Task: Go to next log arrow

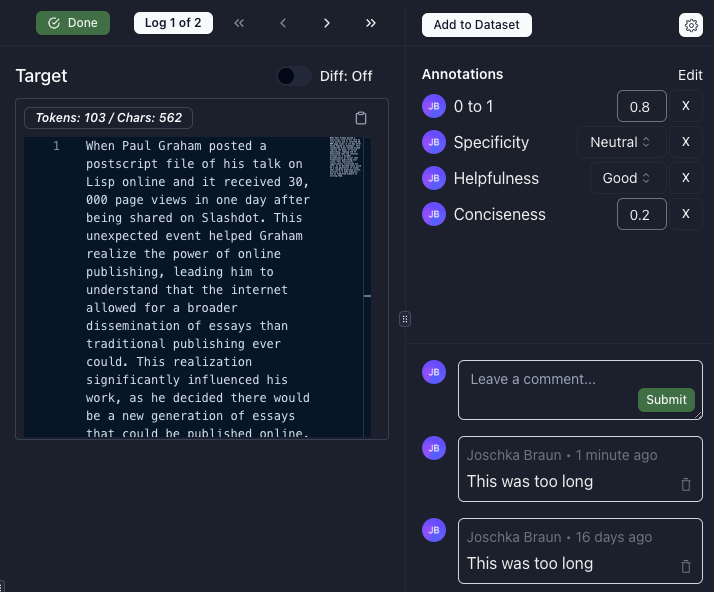Action: pyautogui.click(x=327, y=23)
